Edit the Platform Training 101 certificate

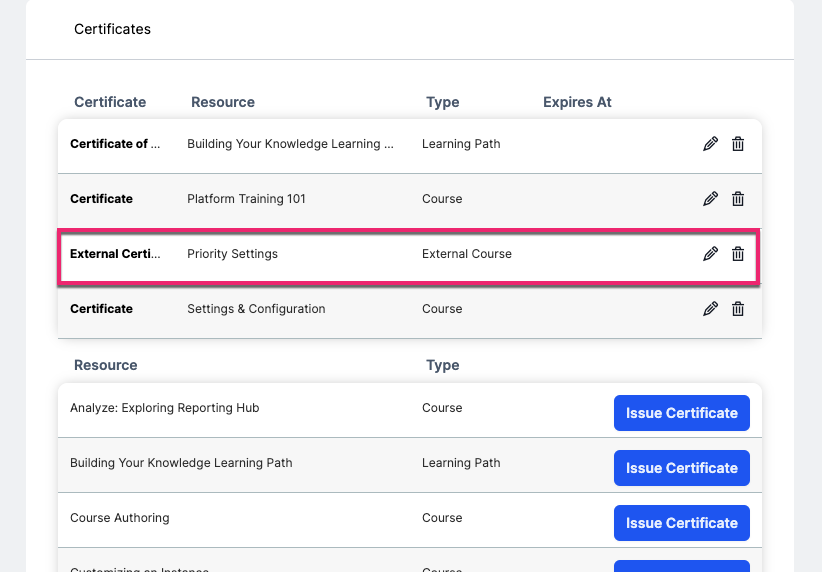pyautogui.click(x=710, y=199)
